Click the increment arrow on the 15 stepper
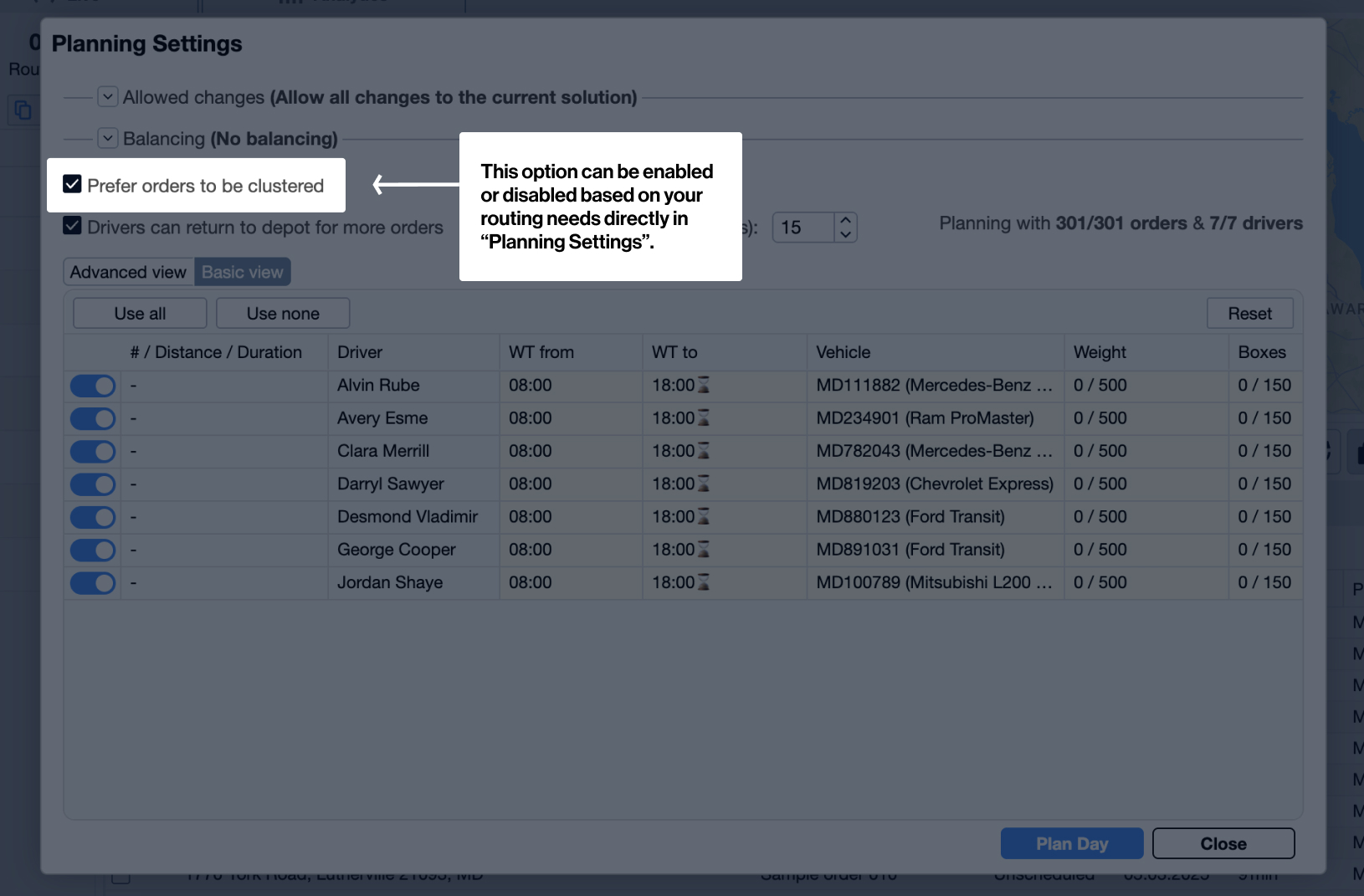 coord(844,218)
